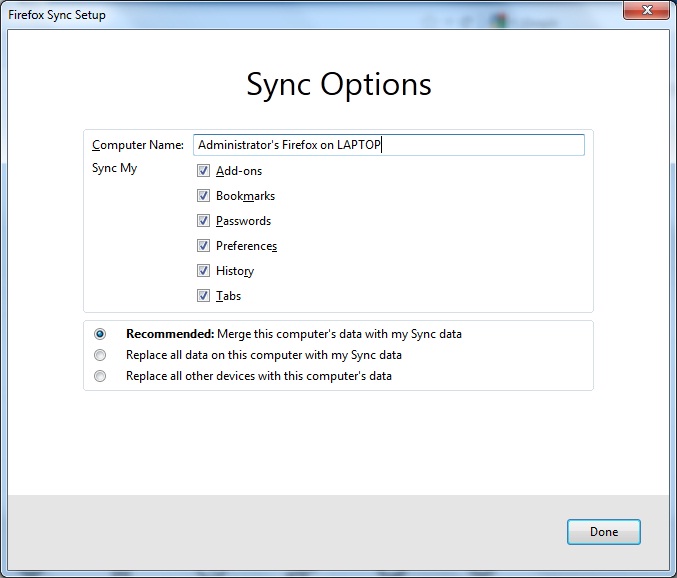
Task: Toggle the Tabs sync checkbox
Action: [x=203, y=296]
